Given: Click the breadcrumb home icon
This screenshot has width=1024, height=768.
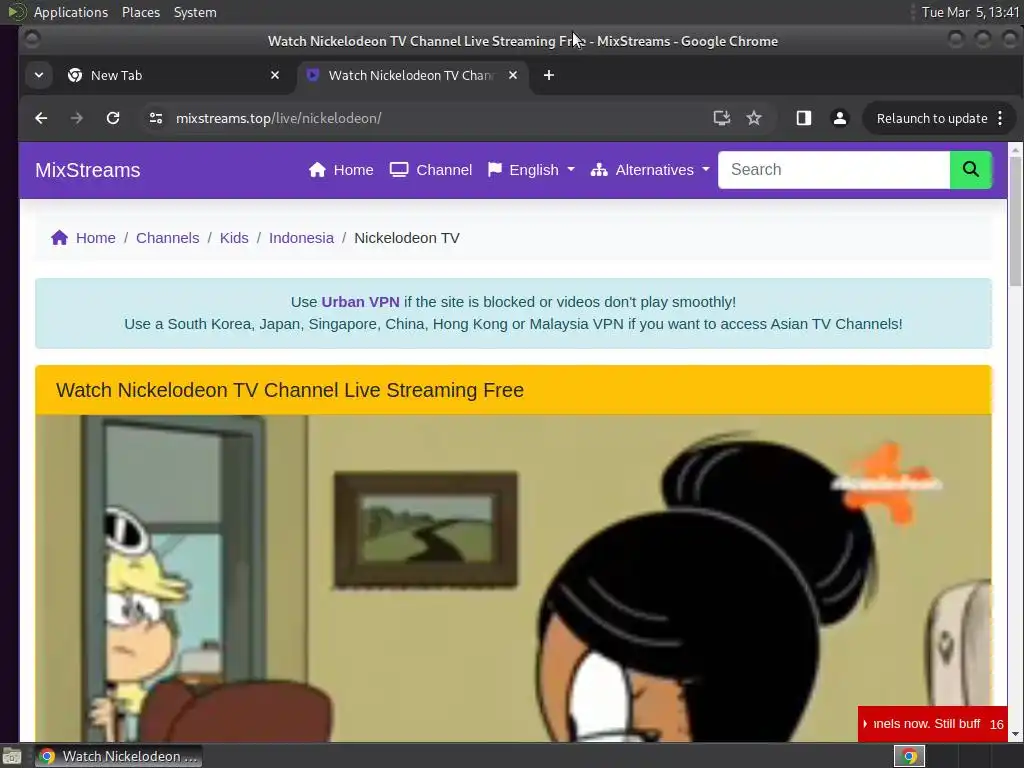Looking at the screenshot, I should 59,238.
